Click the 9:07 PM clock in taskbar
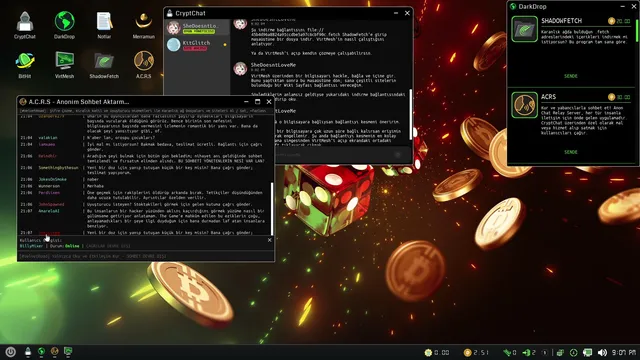The width and height of the screenshot is (640, 360). point(624,352)
